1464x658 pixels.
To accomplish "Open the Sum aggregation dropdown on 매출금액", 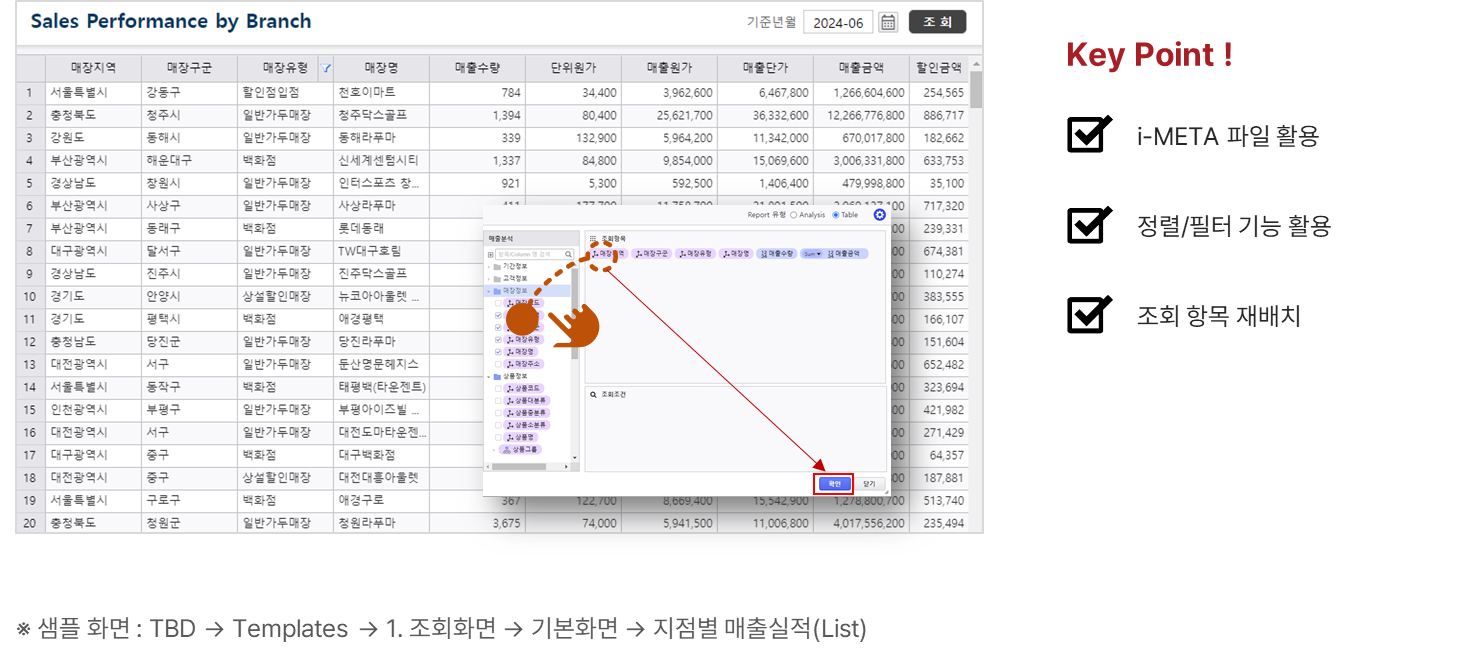I will pyautogui.click(x=813, y=254).
